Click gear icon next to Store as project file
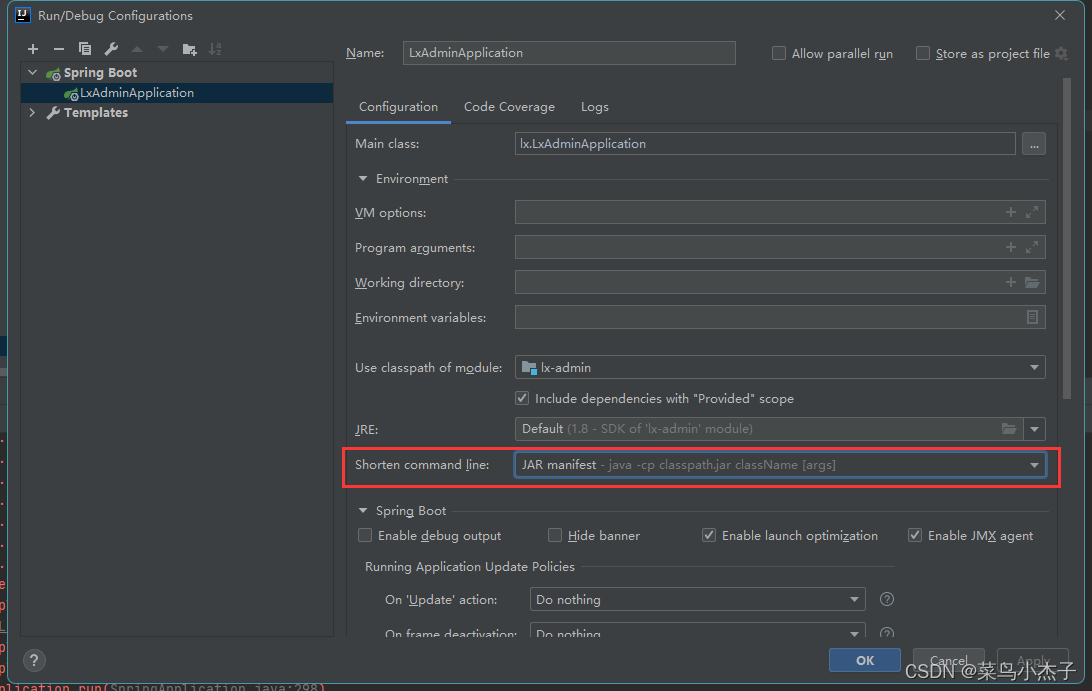 (1061, 54)
